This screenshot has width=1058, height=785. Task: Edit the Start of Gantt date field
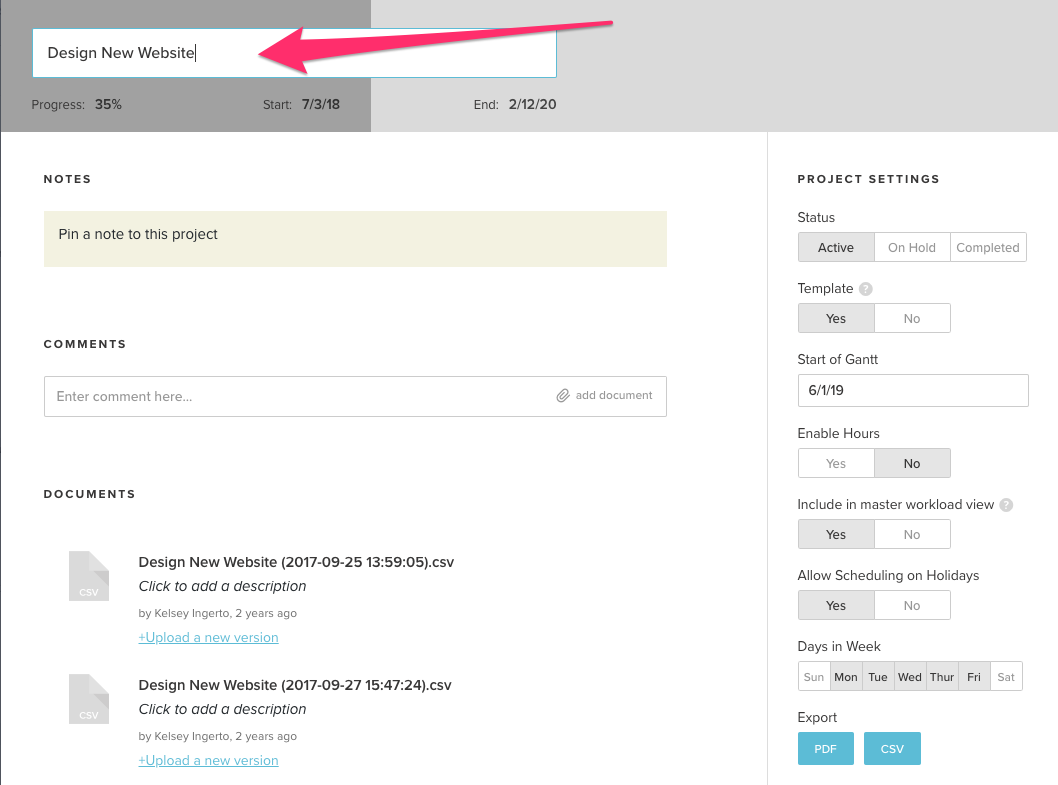tap(912, 390)
